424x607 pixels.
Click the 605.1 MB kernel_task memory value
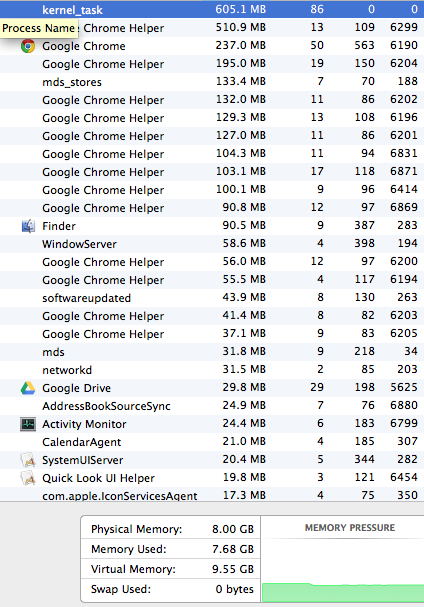[x=241, y=9]
